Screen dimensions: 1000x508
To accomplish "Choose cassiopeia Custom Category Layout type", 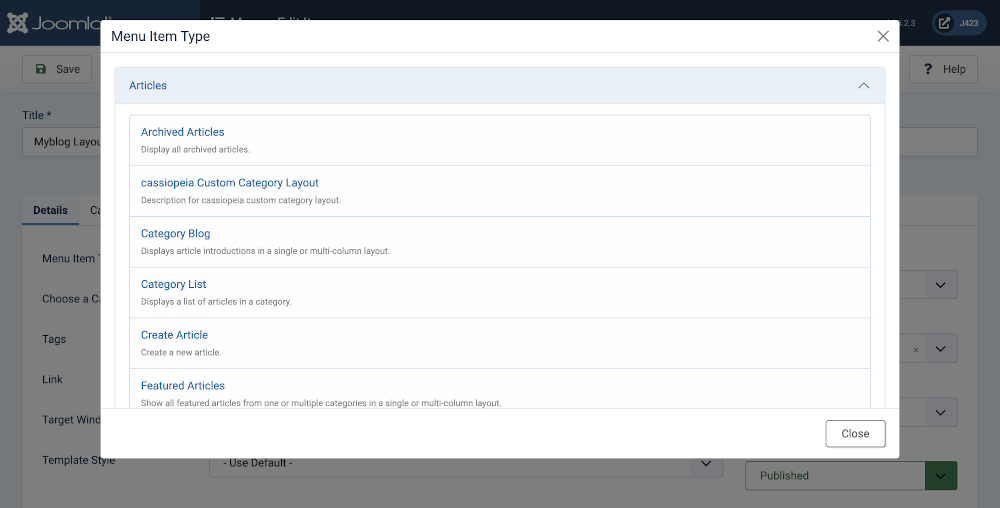I will click(x=229, y=183).
